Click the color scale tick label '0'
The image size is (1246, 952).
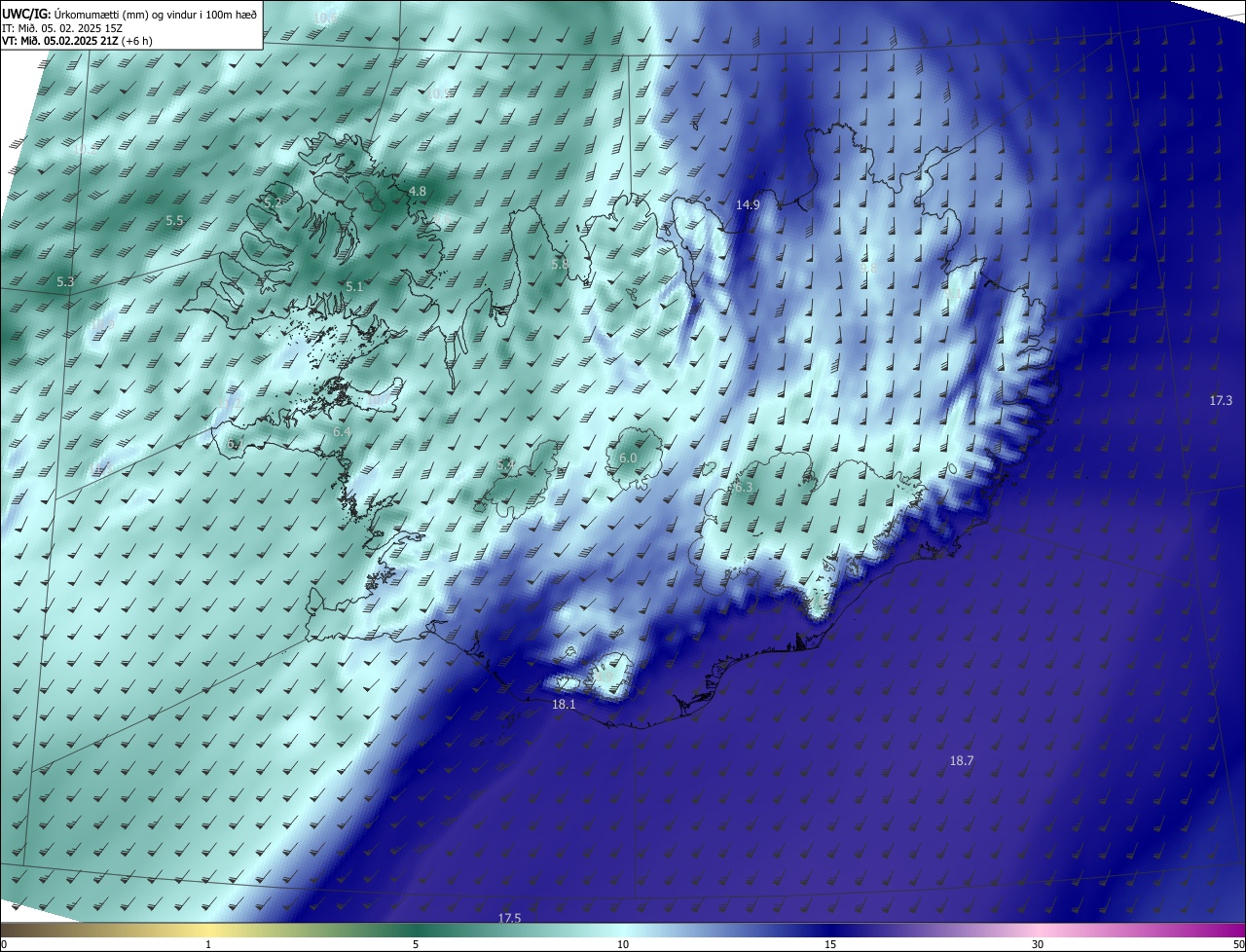4,944
